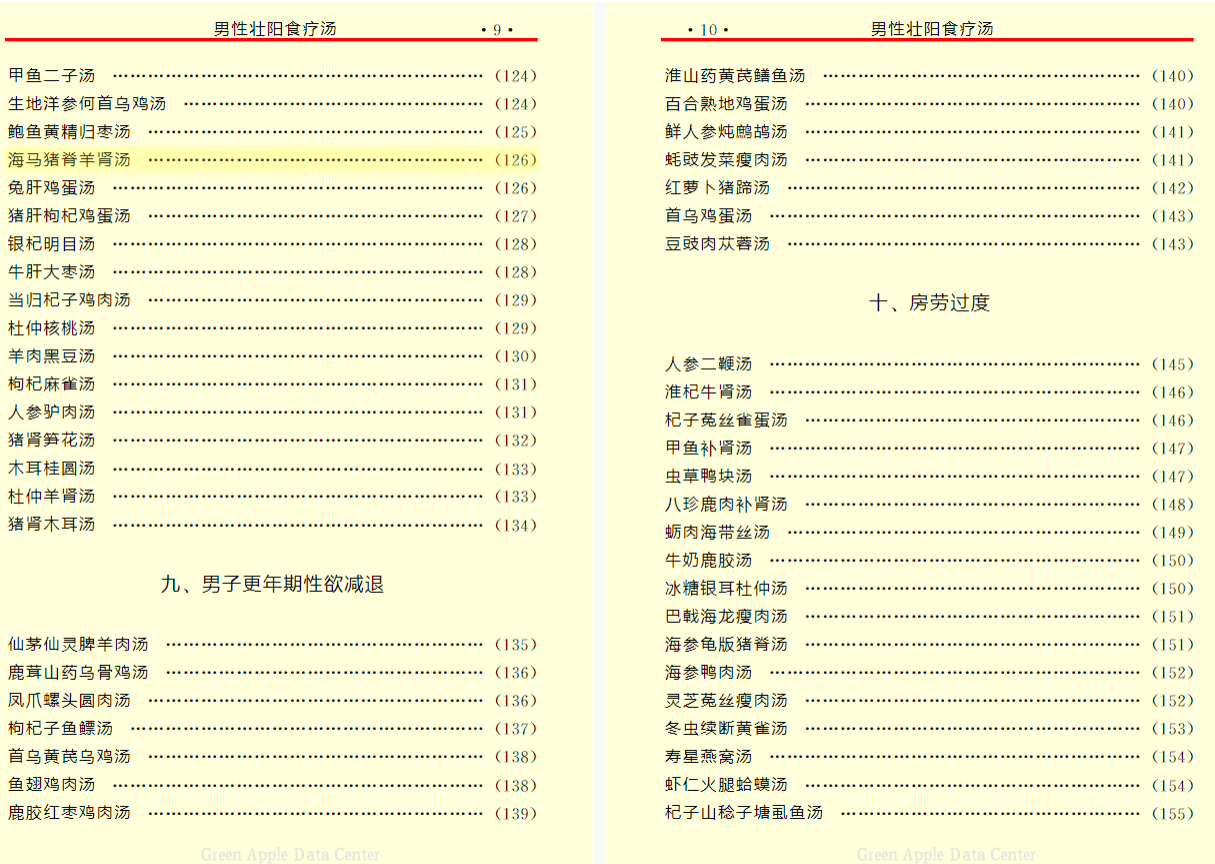Jump to 当归杞子鸡肉汤 entry
Viewport: 1215px width, 864px height.
coord(70,300)
